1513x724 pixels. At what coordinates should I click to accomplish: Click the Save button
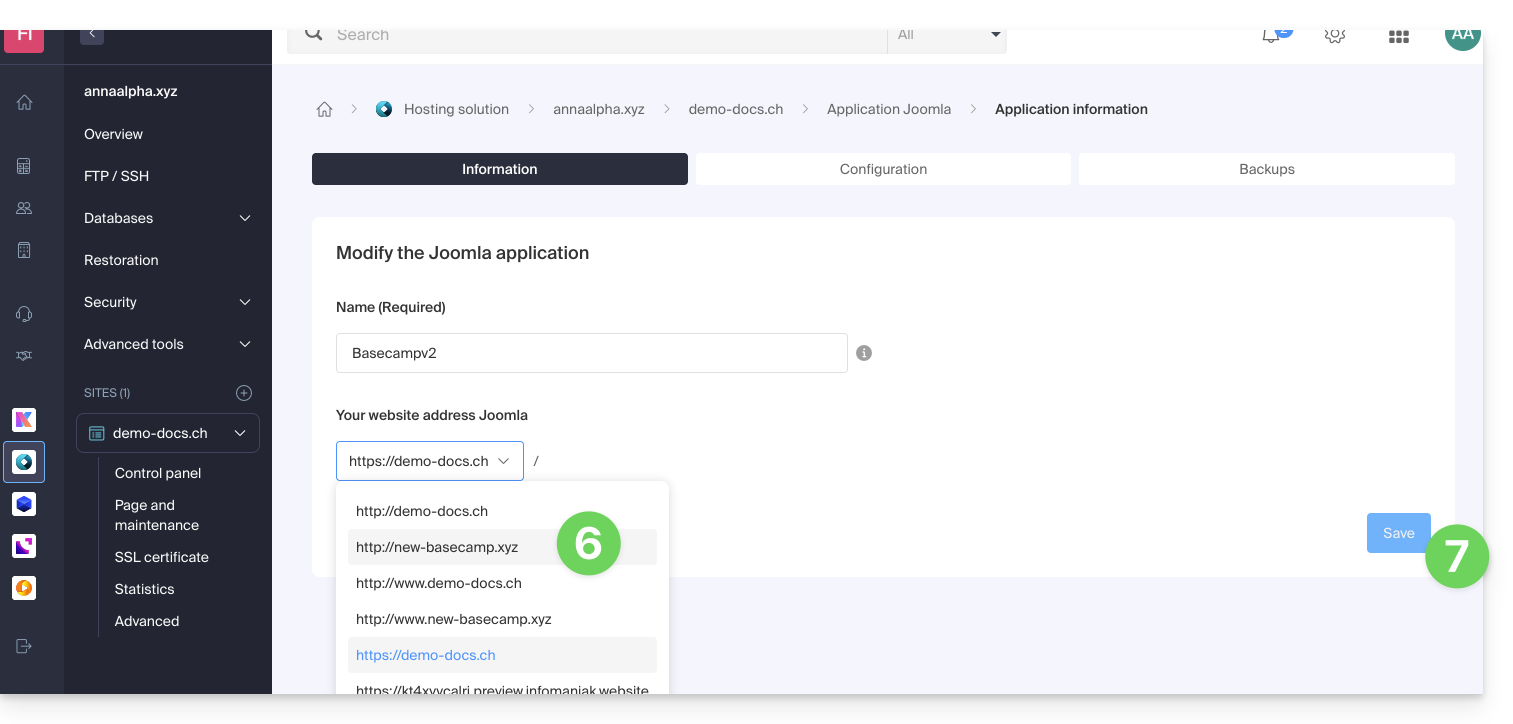point(1397,533)
